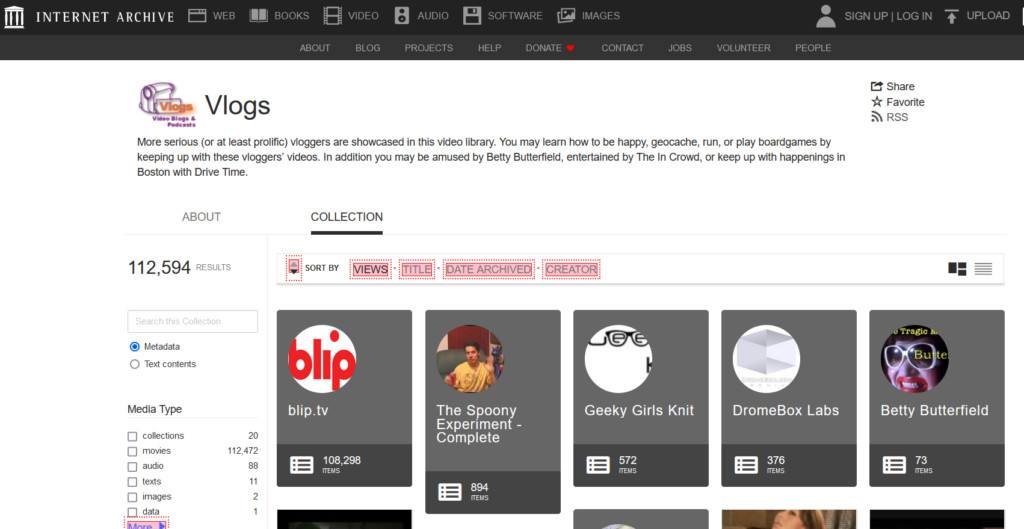Click the SIGN UP | LOG IN link
Viewport: 1024px width, 529px height.
pyautogui.click(x=888, y=16)
